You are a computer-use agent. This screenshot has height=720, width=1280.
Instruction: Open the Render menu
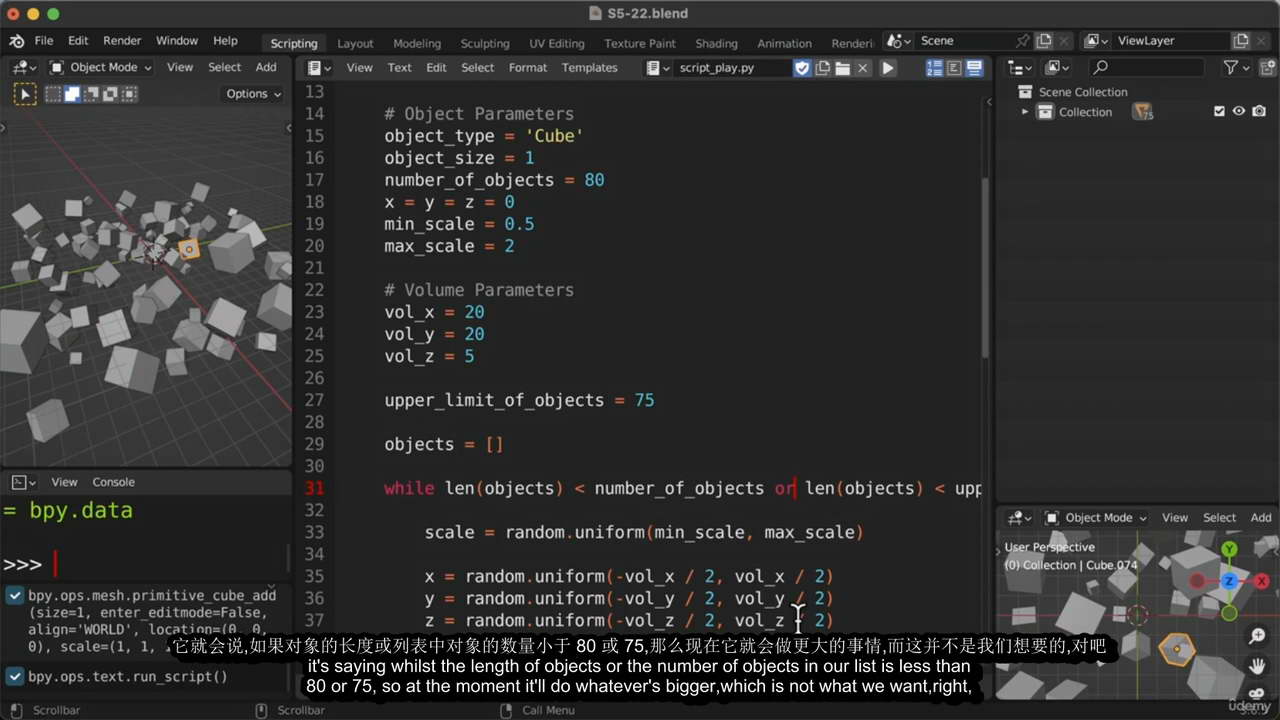point(122,41)
